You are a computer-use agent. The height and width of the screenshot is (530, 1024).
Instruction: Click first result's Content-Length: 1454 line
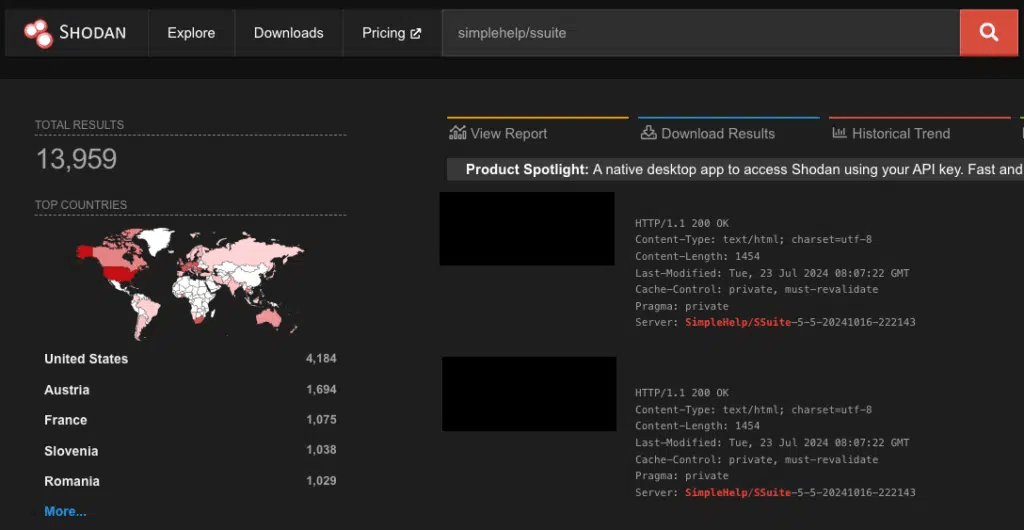point(697,257)
